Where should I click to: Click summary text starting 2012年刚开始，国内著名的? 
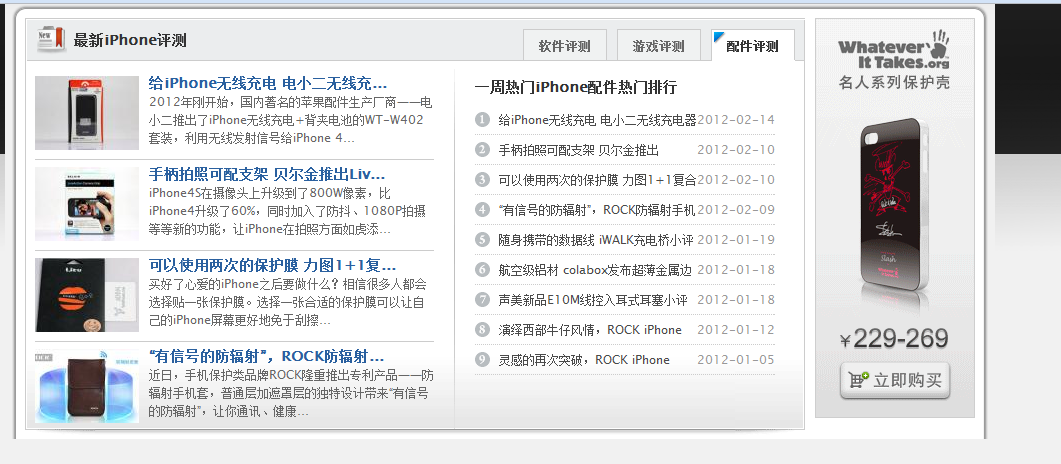click(x=290, y=120)
